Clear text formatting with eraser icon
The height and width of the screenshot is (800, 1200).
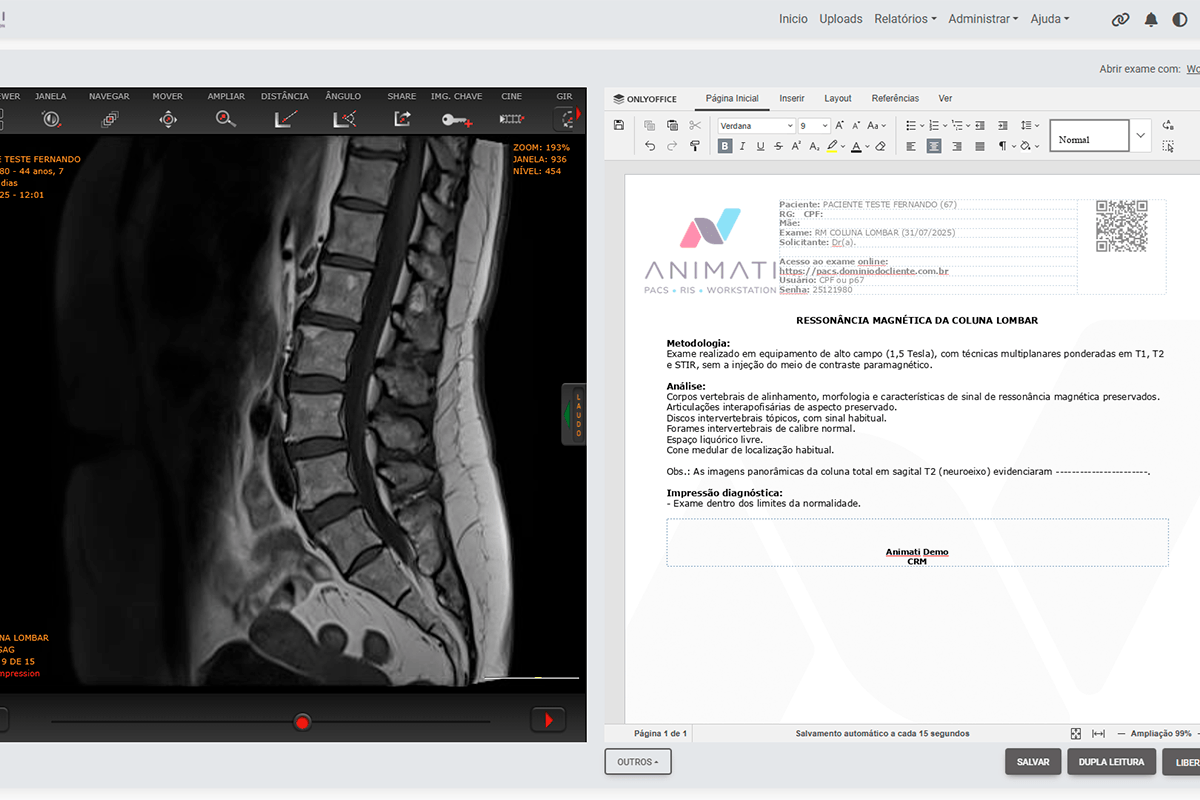pos(880,146)
